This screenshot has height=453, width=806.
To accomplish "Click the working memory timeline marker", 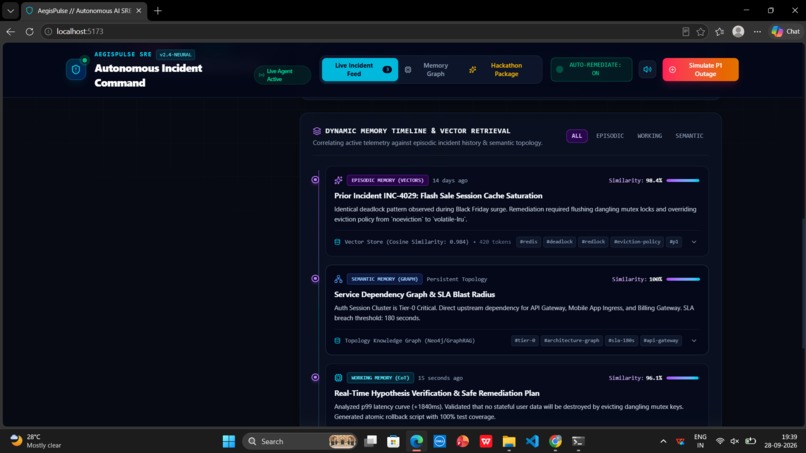I will tap(315, 377).
